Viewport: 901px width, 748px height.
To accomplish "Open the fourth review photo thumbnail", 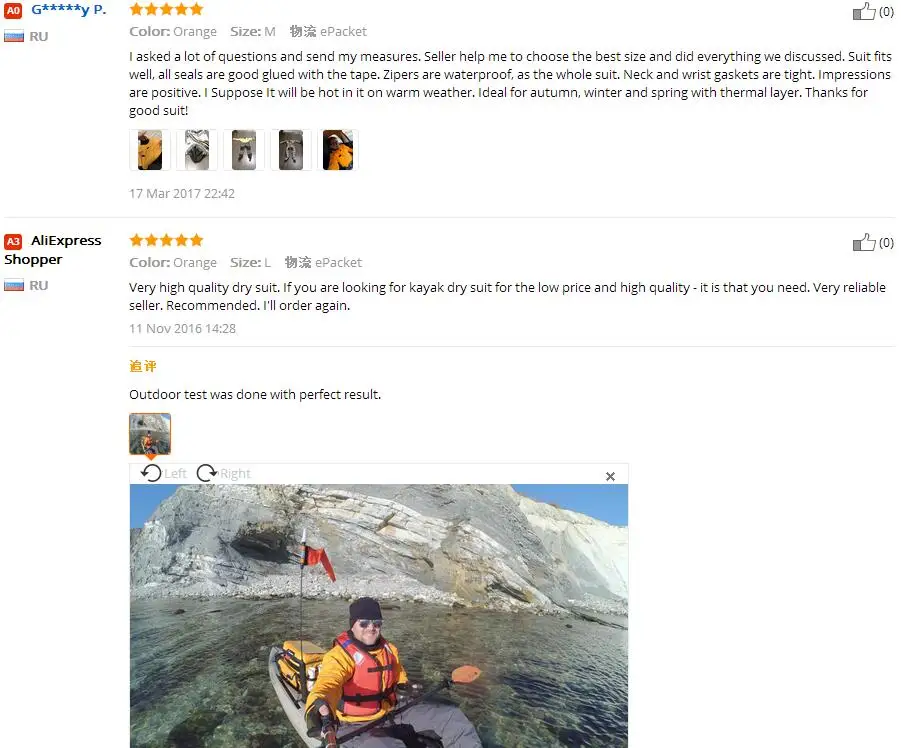I will (x=291, y=150).
